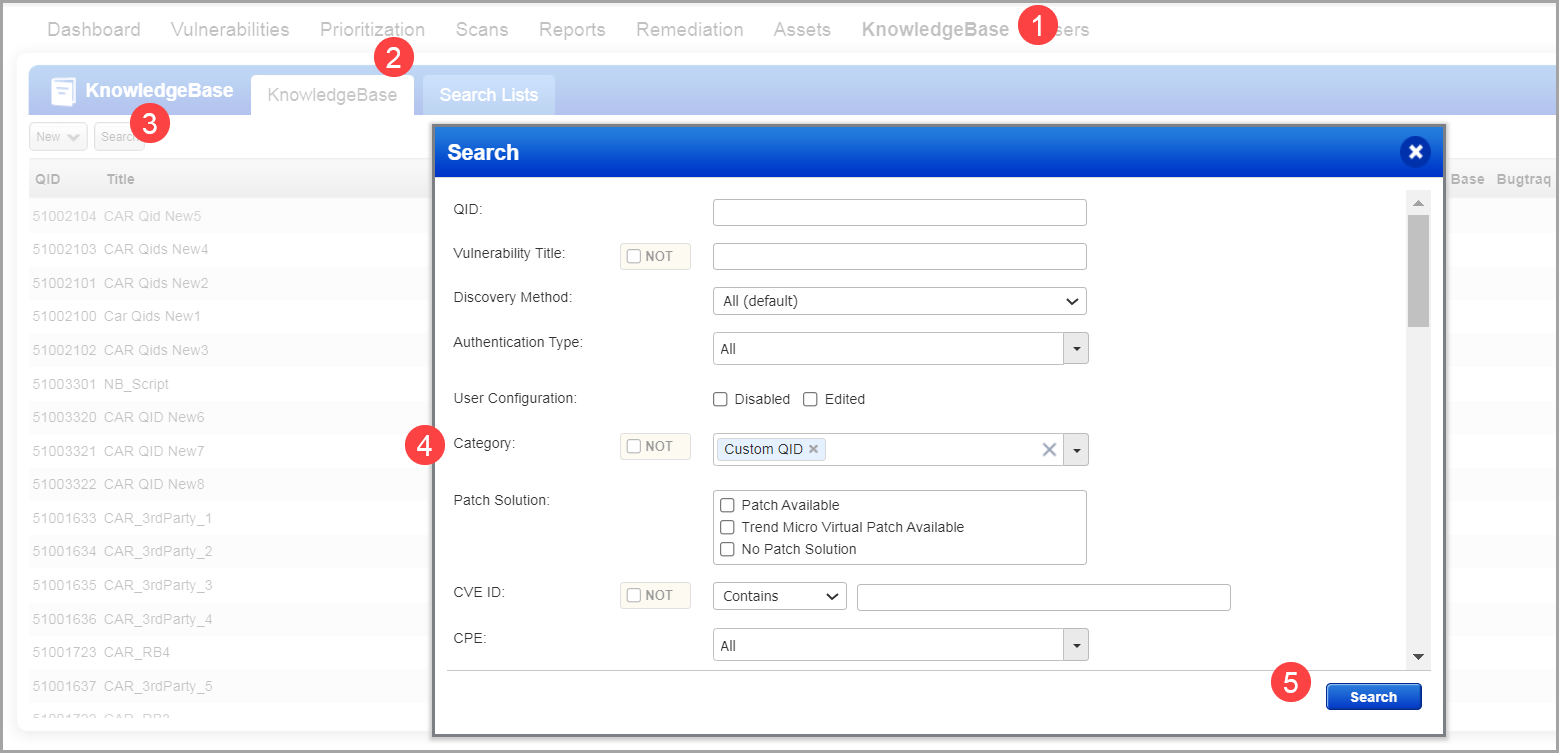Open the Contains dropdown for CVE ID
Image resolution: width=1559 pixels, height=753 pixels.
click(x=779, y=595)
